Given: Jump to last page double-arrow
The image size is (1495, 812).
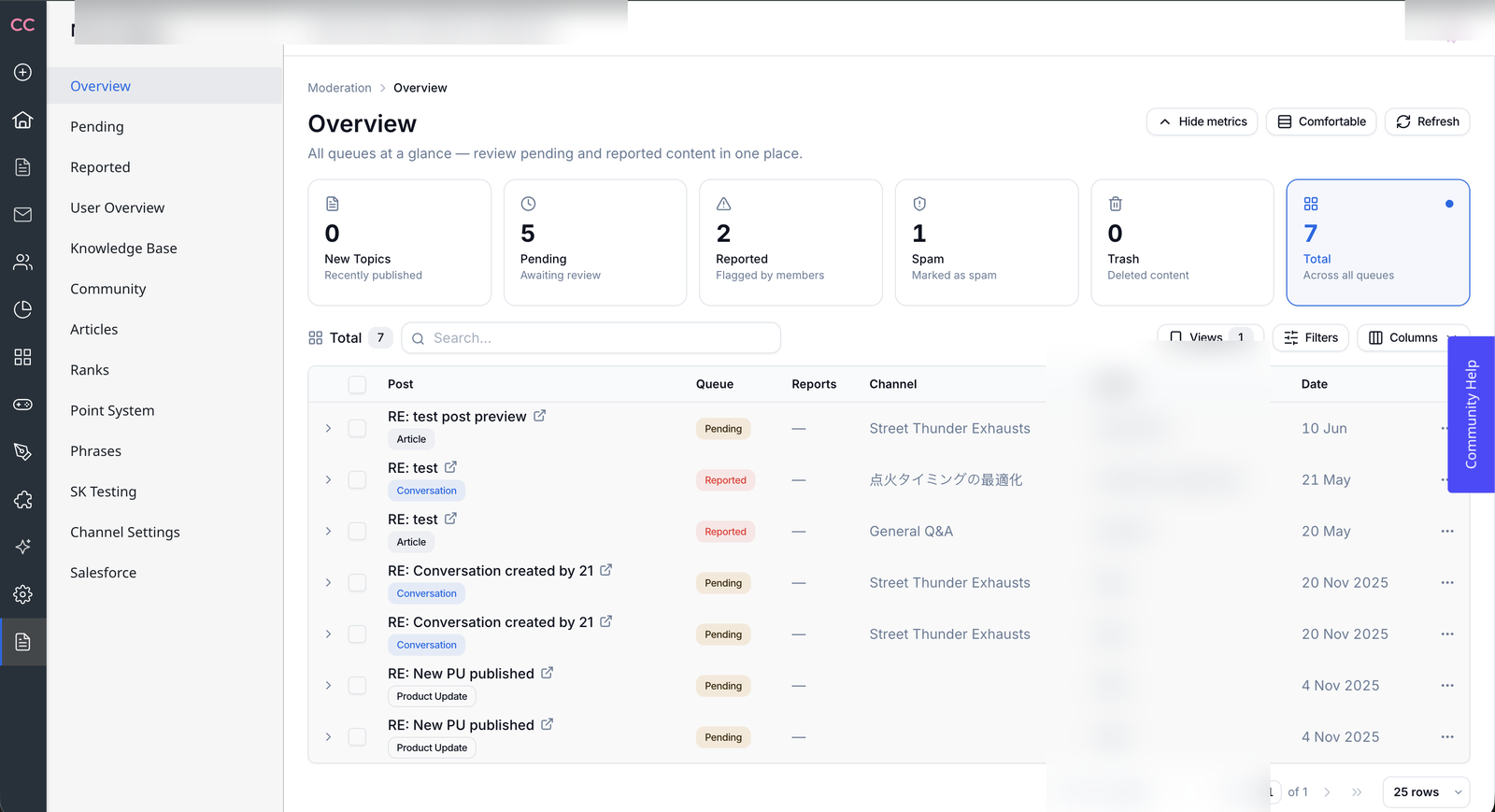Looking at the screenshot, I should [1357, 792].
